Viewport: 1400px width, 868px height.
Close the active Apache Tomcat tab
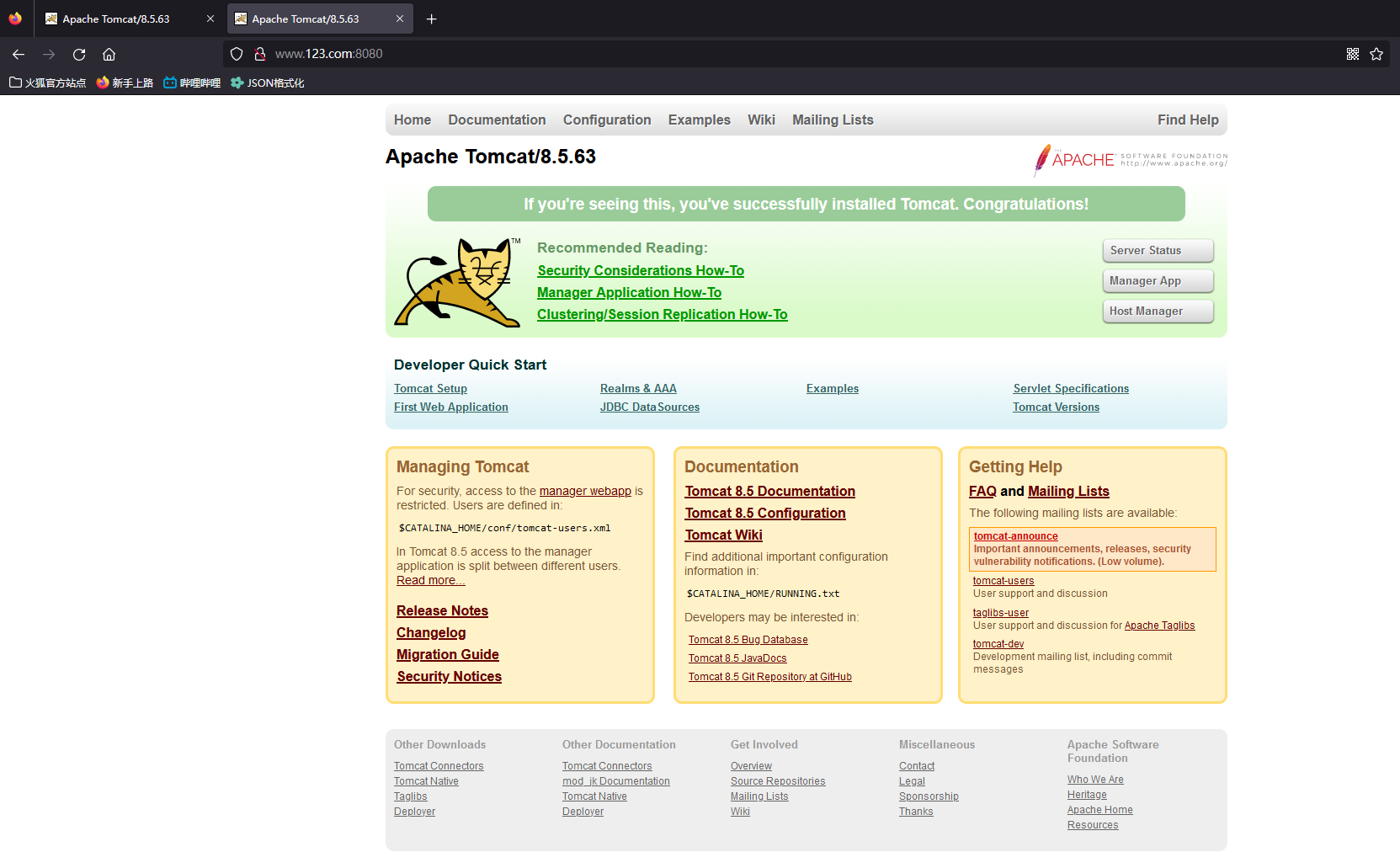(400, 19)
